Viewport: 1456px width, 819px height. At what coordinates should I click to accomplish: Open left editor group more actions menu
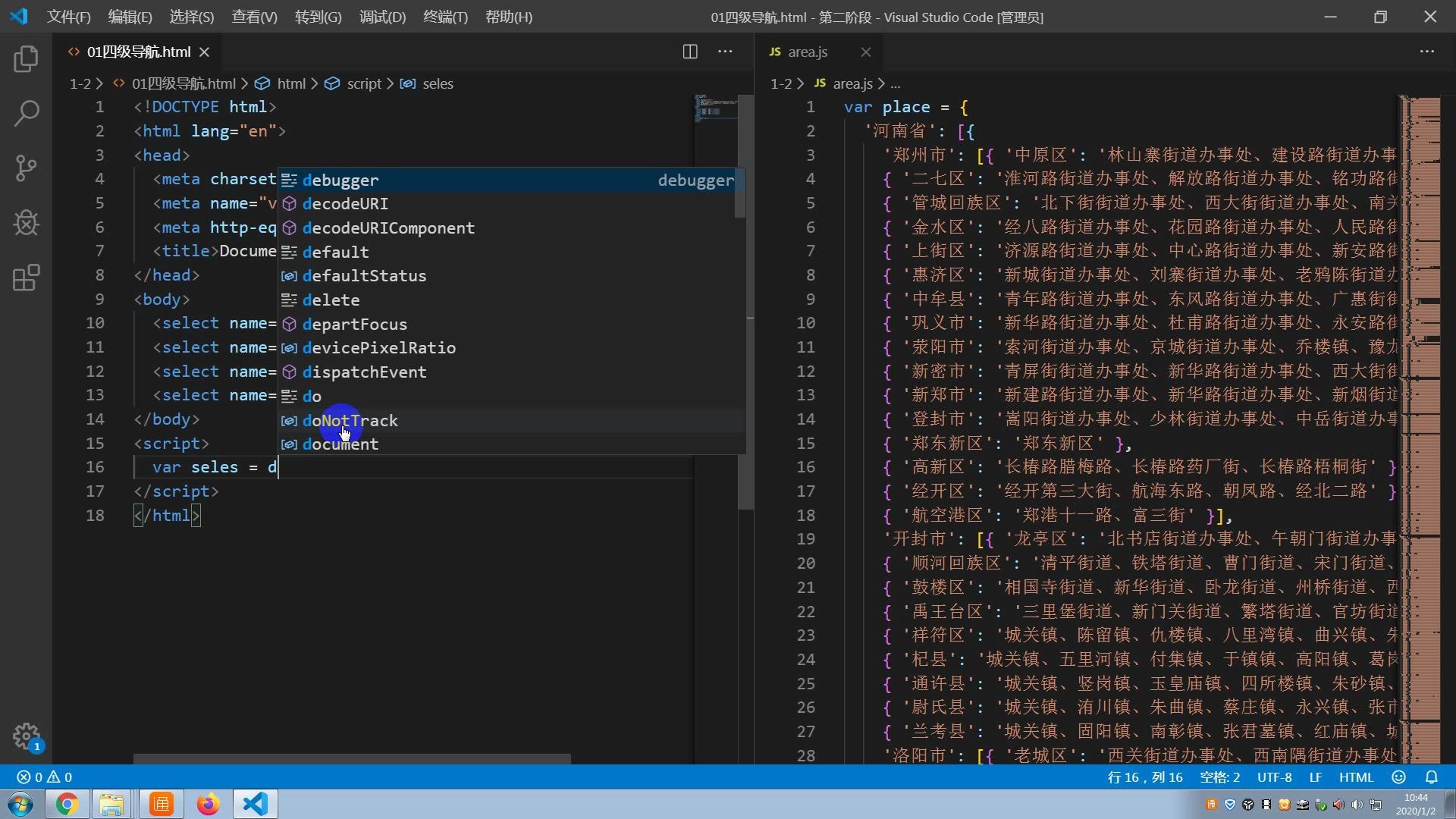(725, 52)
